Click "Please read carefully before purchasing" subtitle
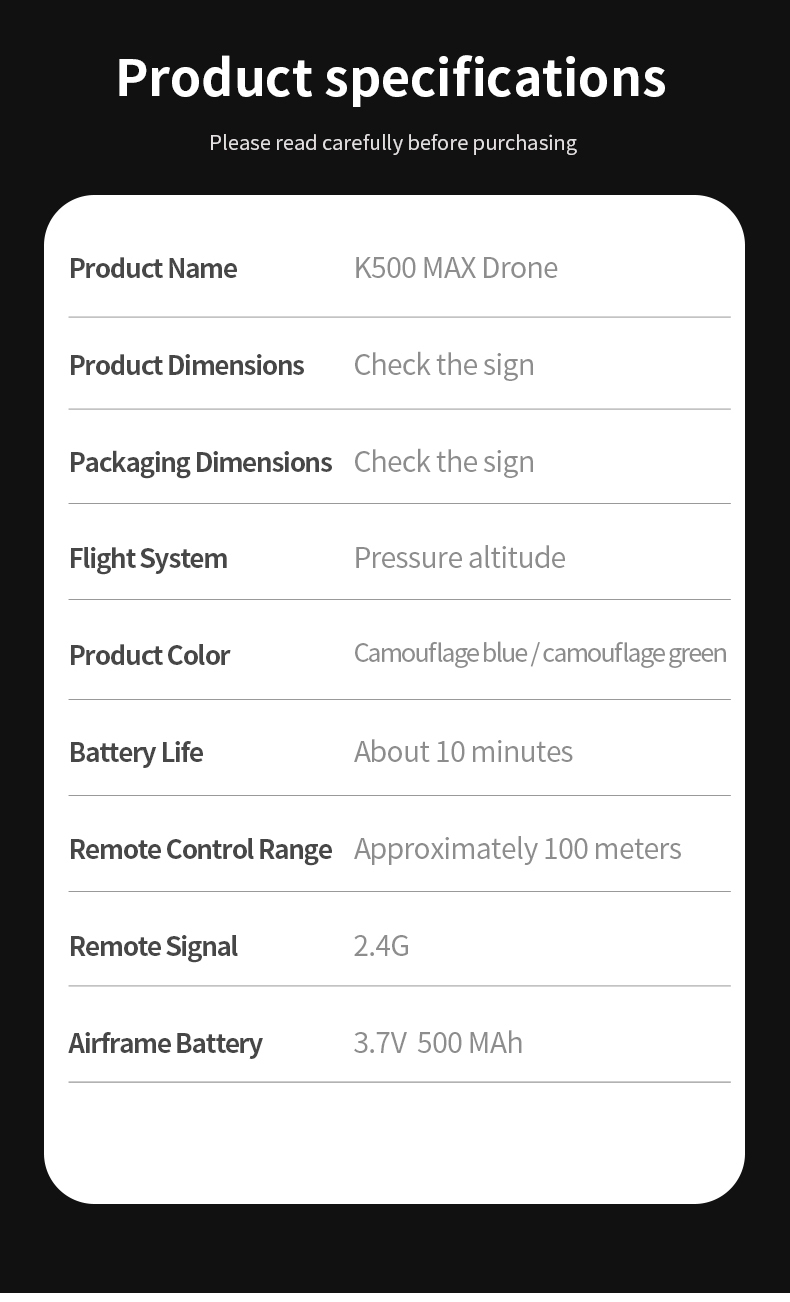This screenshot has height=1302, width=790. pyautogui.click(x=393, y=143)
